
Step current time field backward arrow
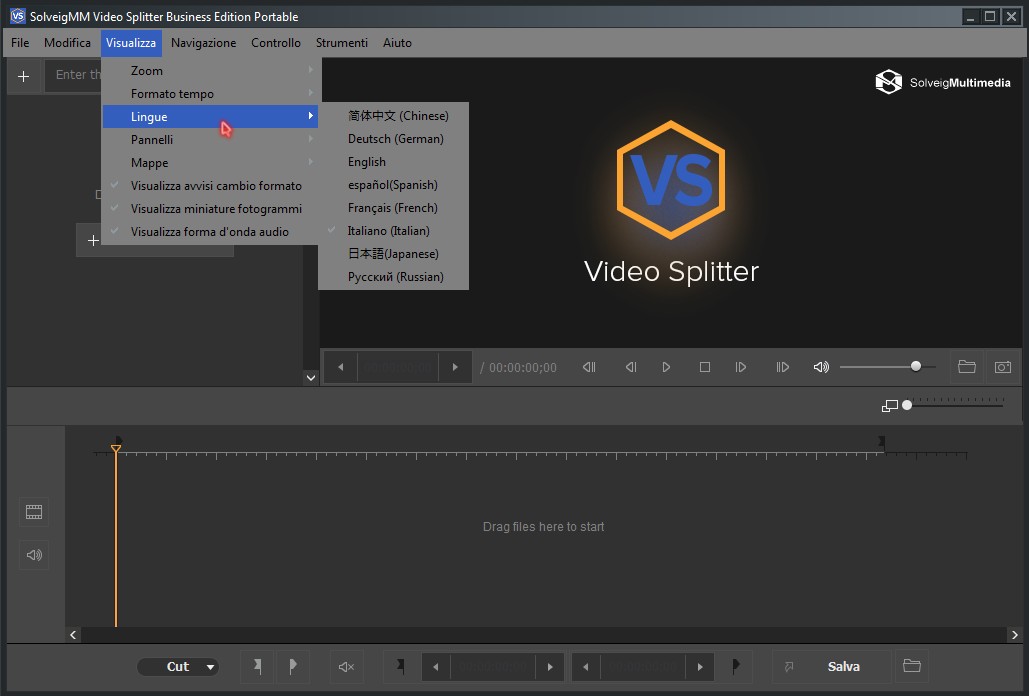click(x=341, y=367)
